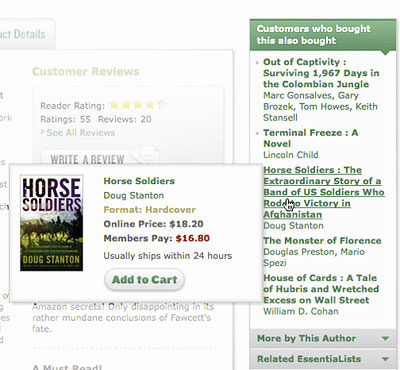
Task: Expand the More by This Author section
Action: [323, 338]
